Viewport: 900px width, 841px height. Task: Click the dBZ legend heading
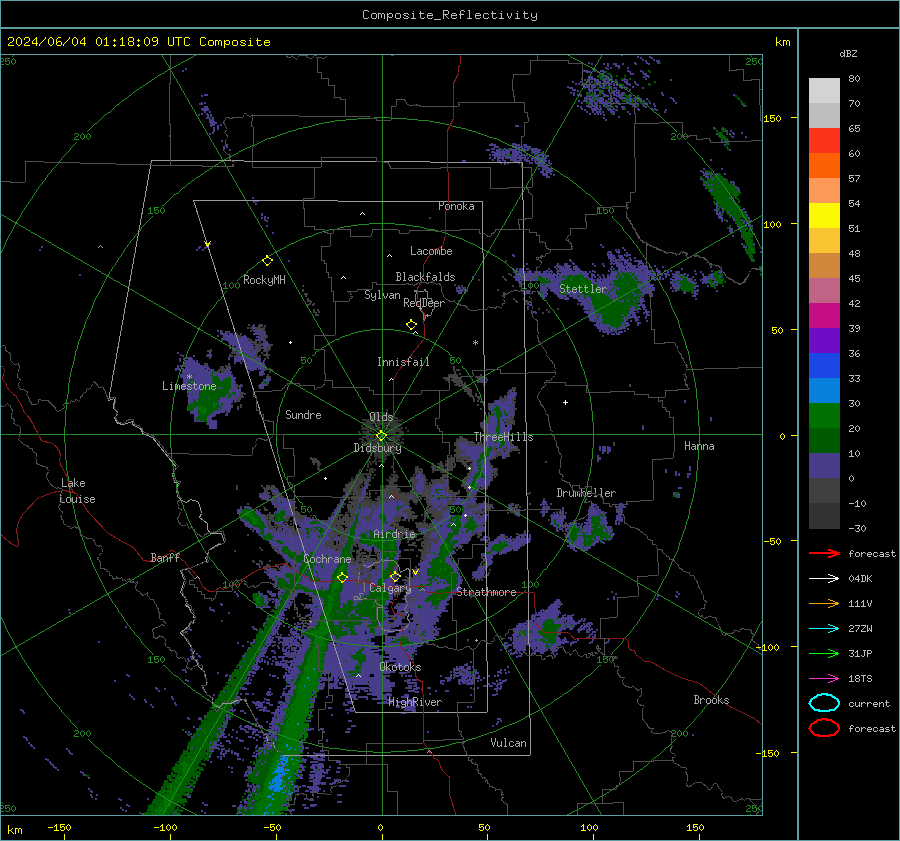tap(848, 53)
